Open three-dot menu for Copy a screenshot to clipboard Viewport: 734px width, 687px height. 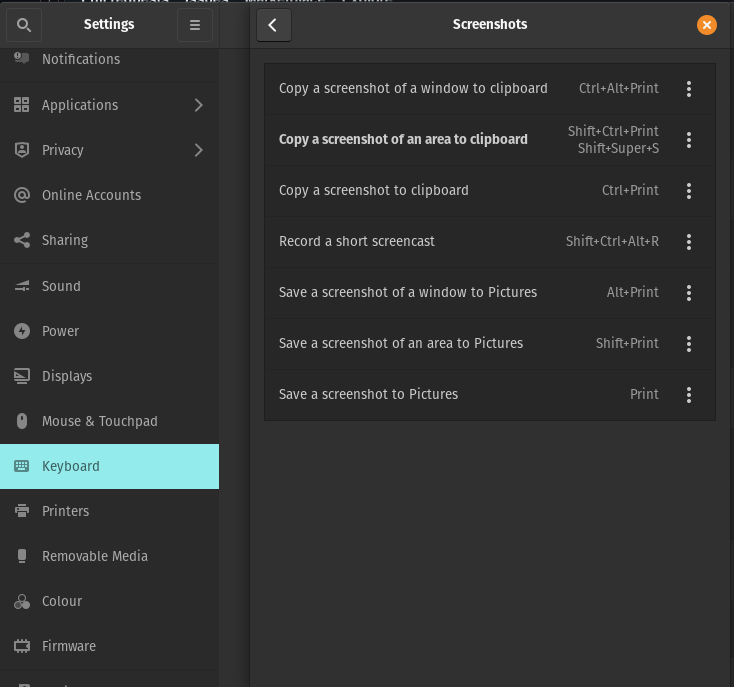[689, 190]
